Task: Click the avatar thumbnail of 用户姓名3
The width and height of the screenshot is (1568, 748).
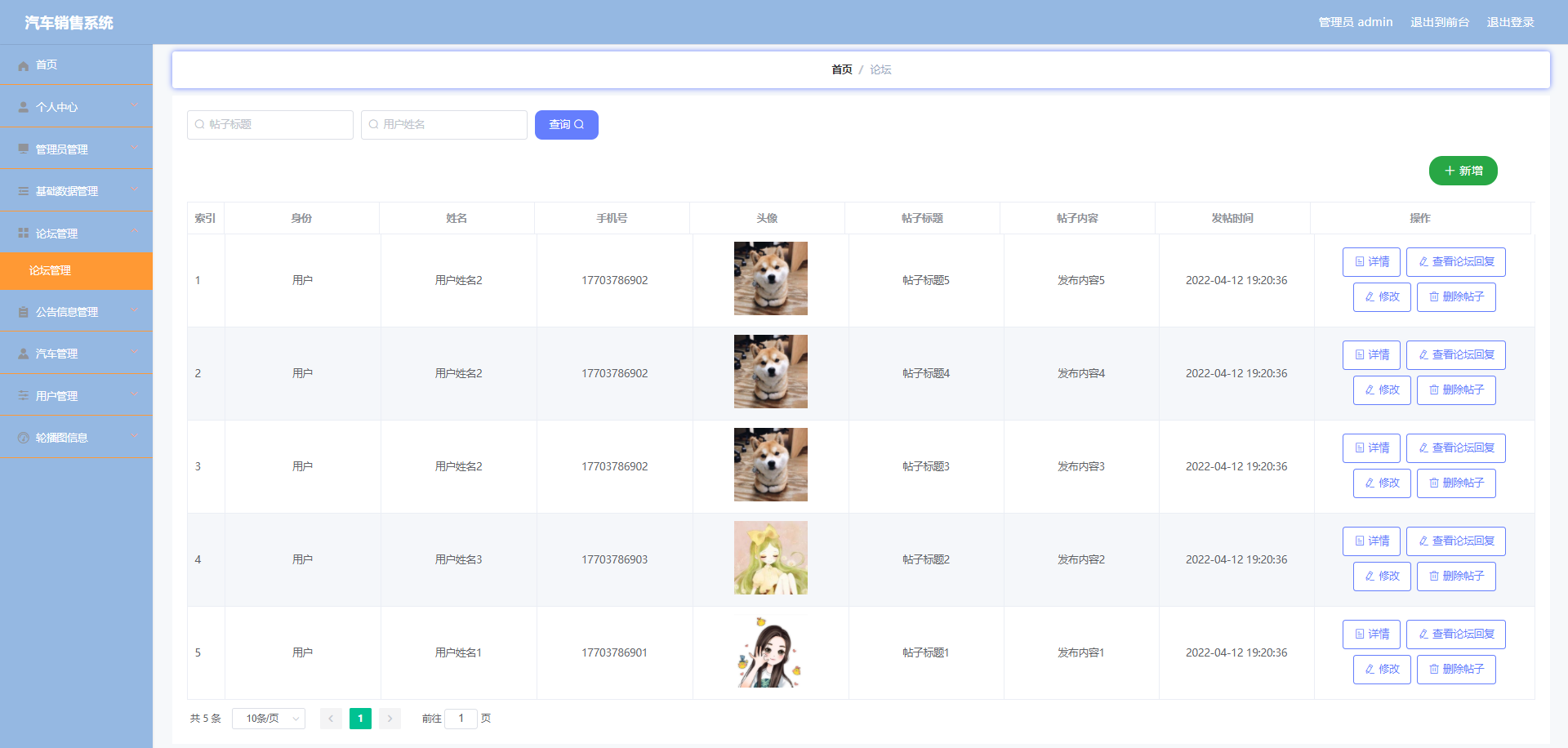Action: click(x=770, y=559)
